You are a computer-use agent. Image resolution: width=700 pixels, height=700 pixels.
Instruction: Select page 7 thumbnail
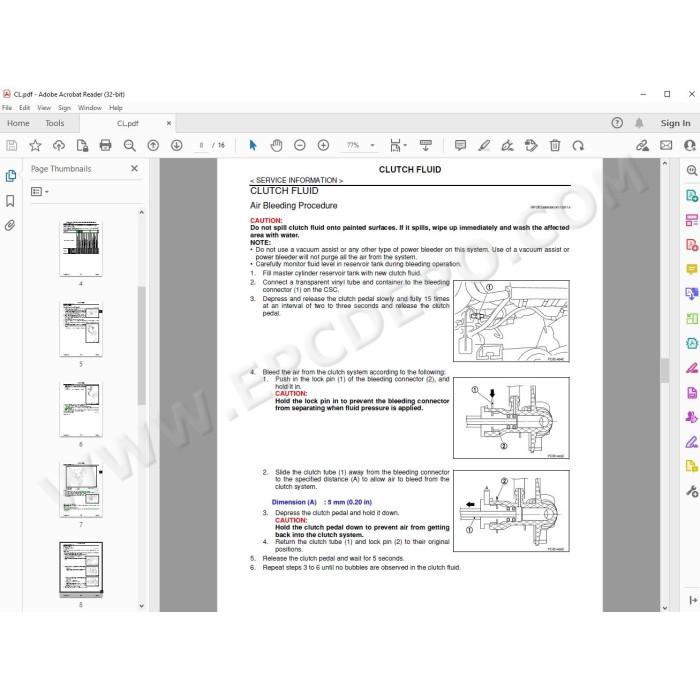pyautogui.click(x=81, y=490)
